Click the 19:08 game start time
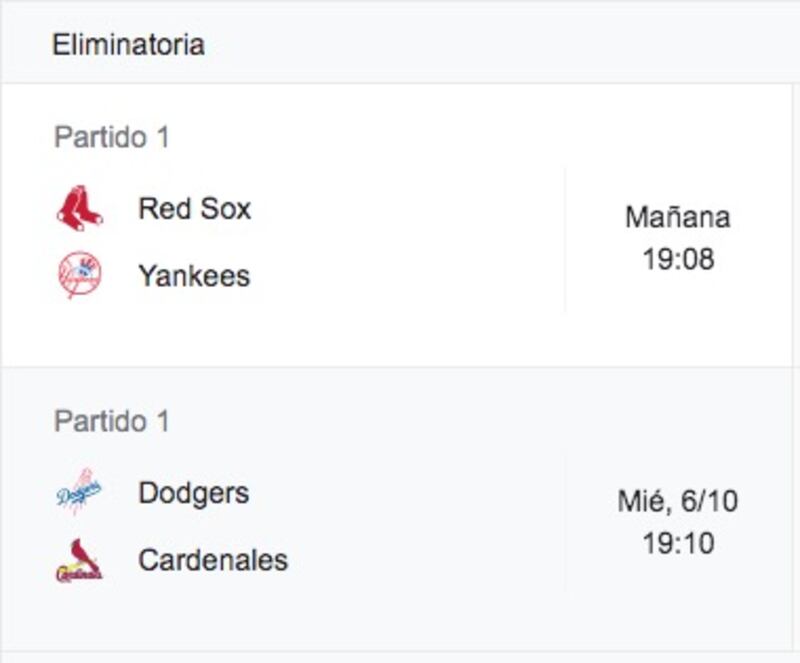The height and width of the screenshot is (663, 800). pos(678,259)
